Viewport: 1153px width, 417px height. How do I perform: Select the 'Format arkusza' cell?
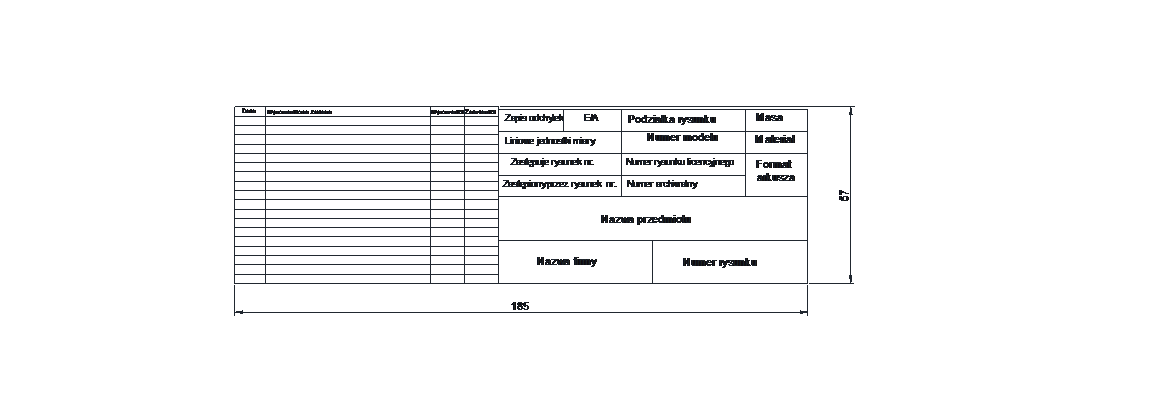coord(775,171)
